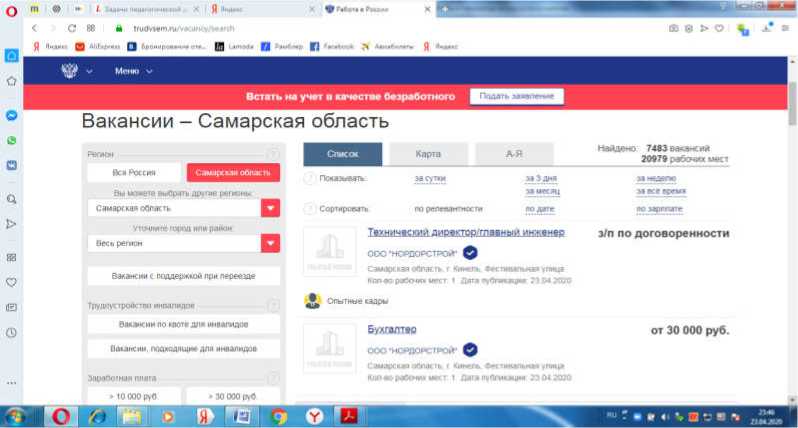Toggle Вакансии, подходящие для инвалидов
This screenshot has height=428, width=798.
click(184, 349)
